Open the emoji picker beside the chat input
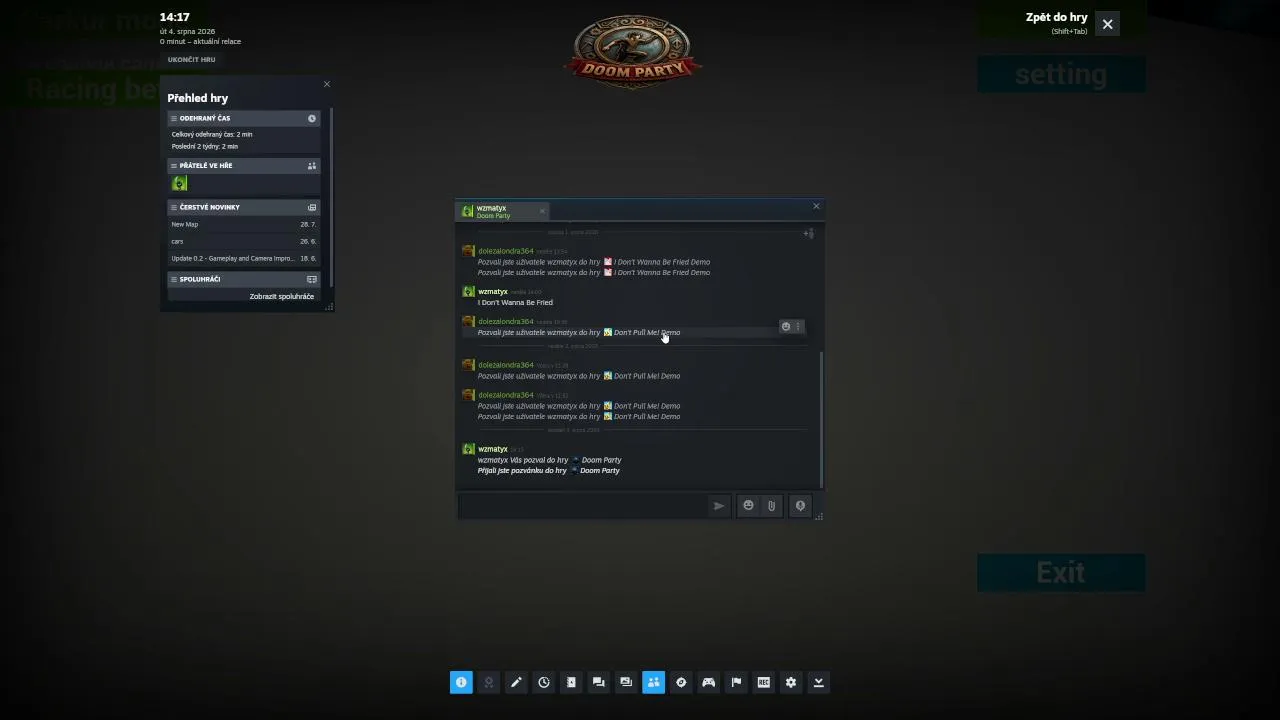The width and height of the screenshot is (1280, 720). 748,506
